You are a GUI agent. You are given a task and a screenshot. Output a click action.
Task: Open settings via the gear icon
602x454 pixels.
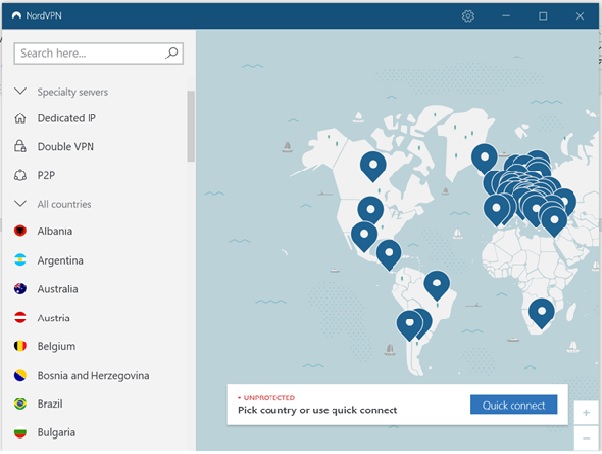[468, 16]
